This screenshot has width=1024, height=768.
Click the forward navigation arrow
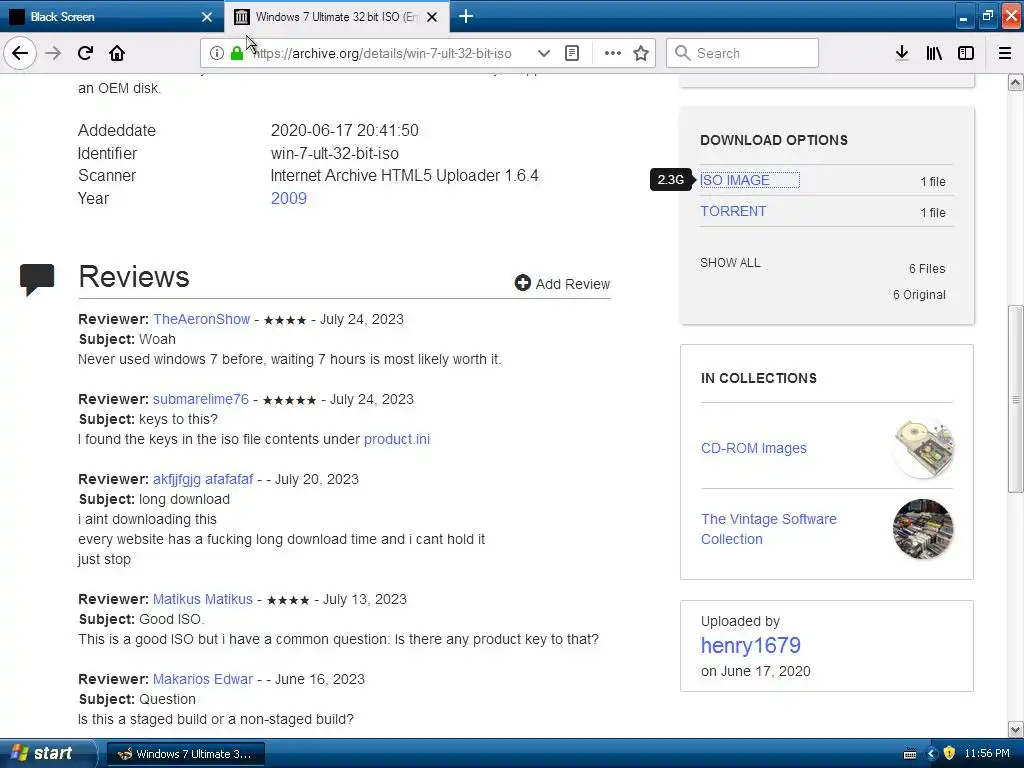53,53
